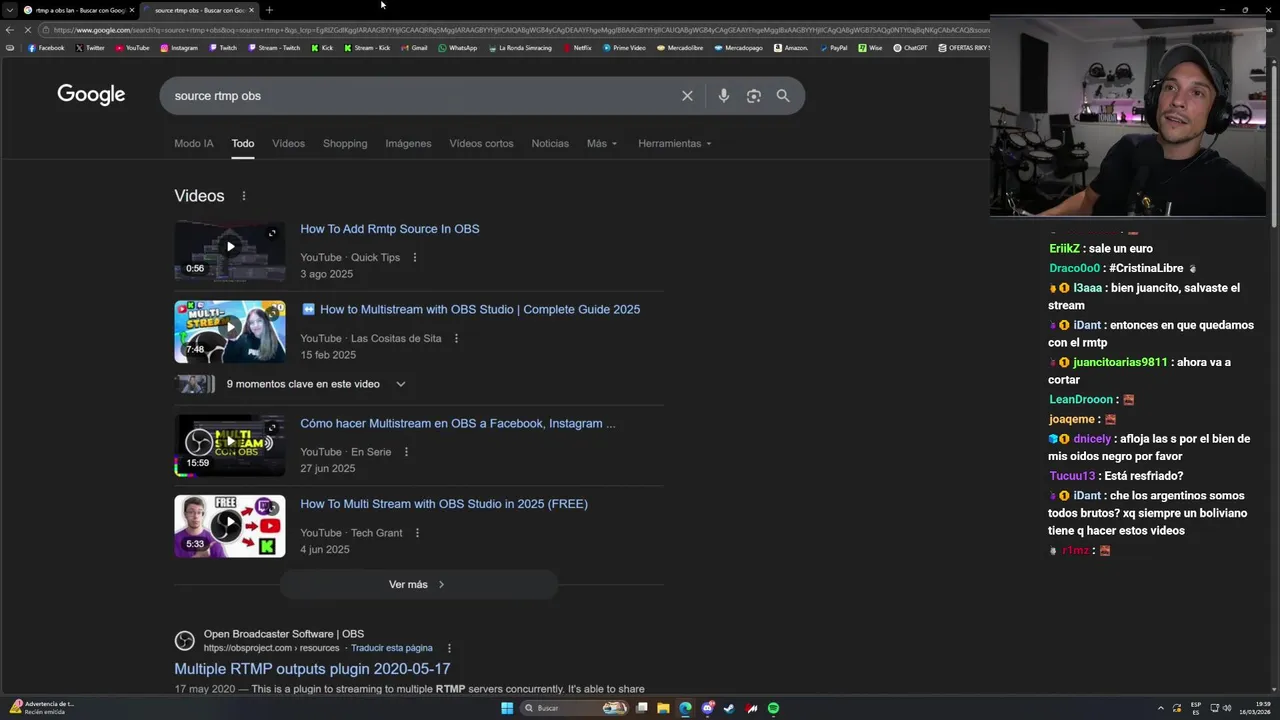
Task: Open PayPal bookmark
Action: point(833,48)
